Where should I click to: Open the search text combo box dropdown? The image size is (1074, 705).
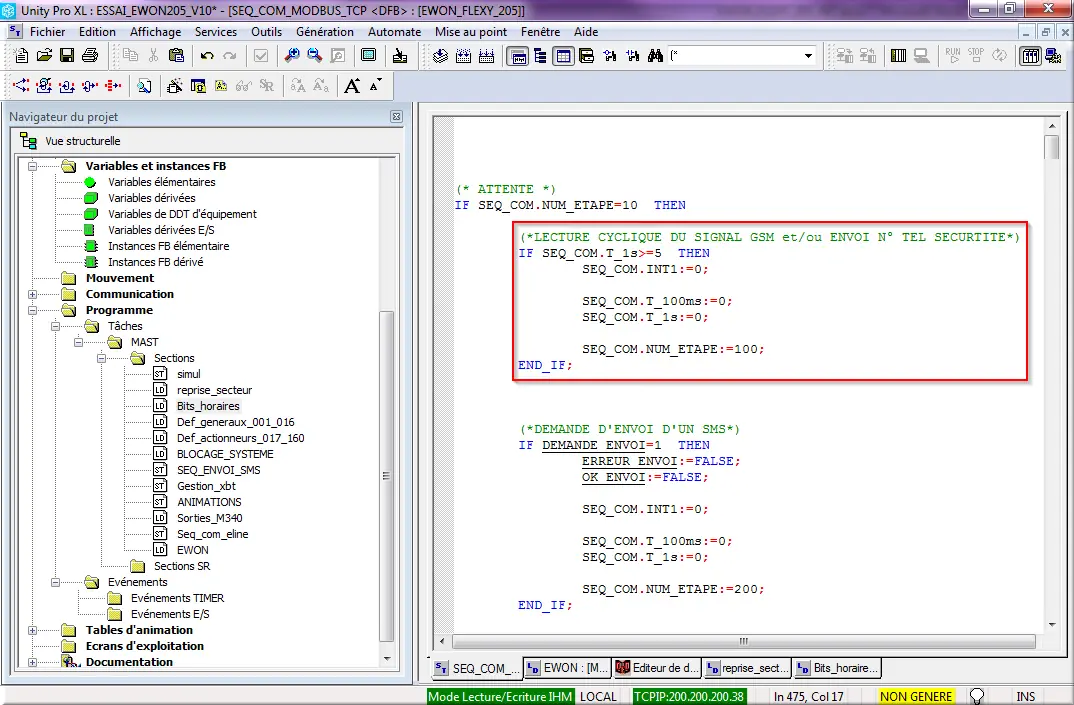pos(808,56)
